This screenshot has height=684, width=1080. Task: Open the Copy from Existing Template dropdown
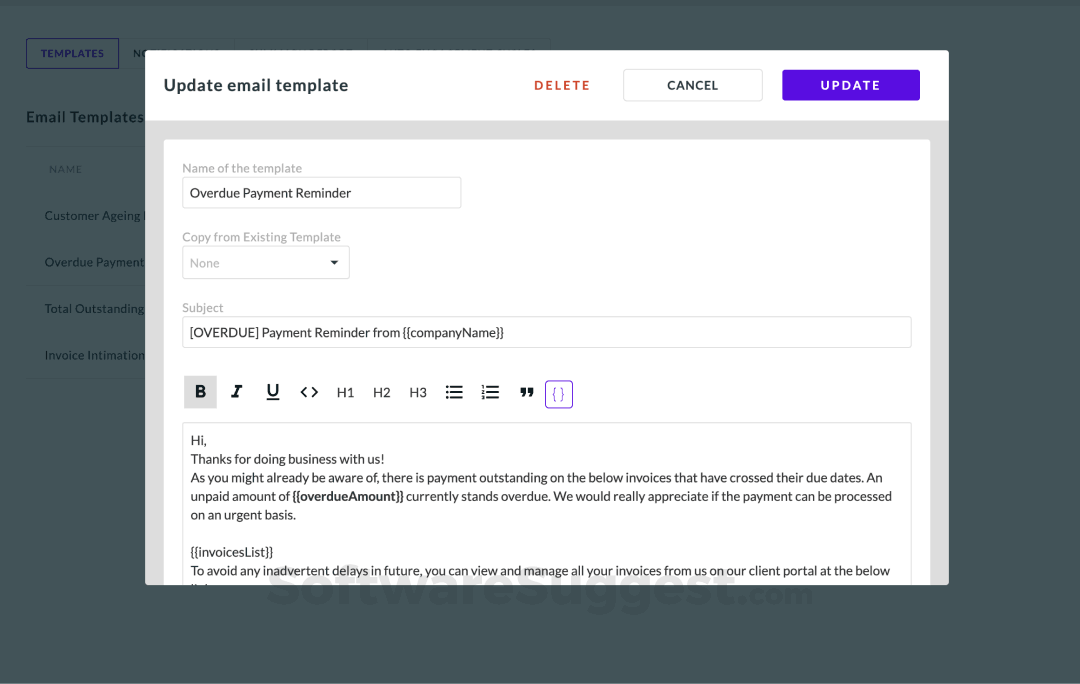pyautogui.click(x=265, y=262)
